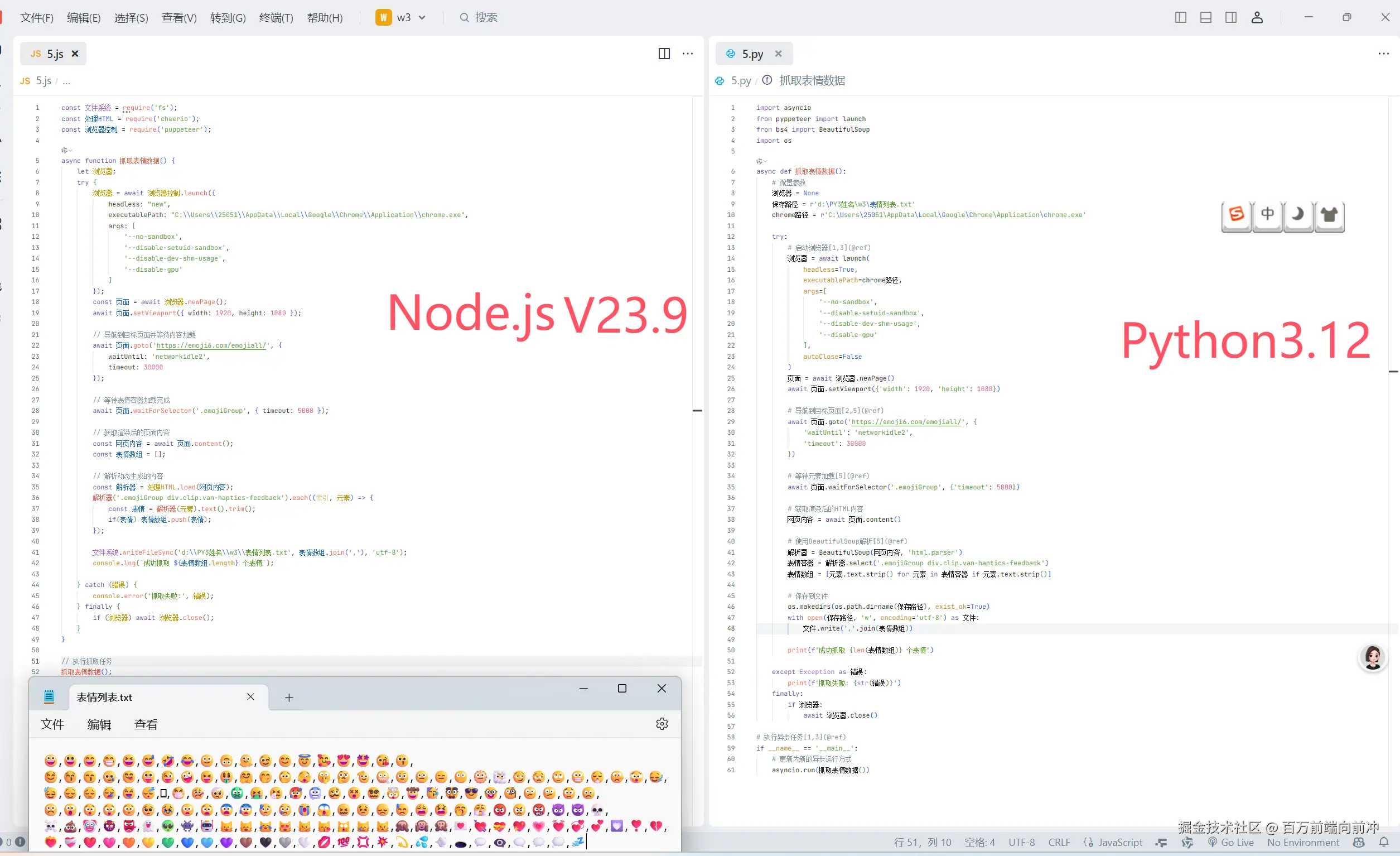This screenshot has height=856, width=1400.
Task: Click the accounts person icon in title bar
Action: 1257,18
